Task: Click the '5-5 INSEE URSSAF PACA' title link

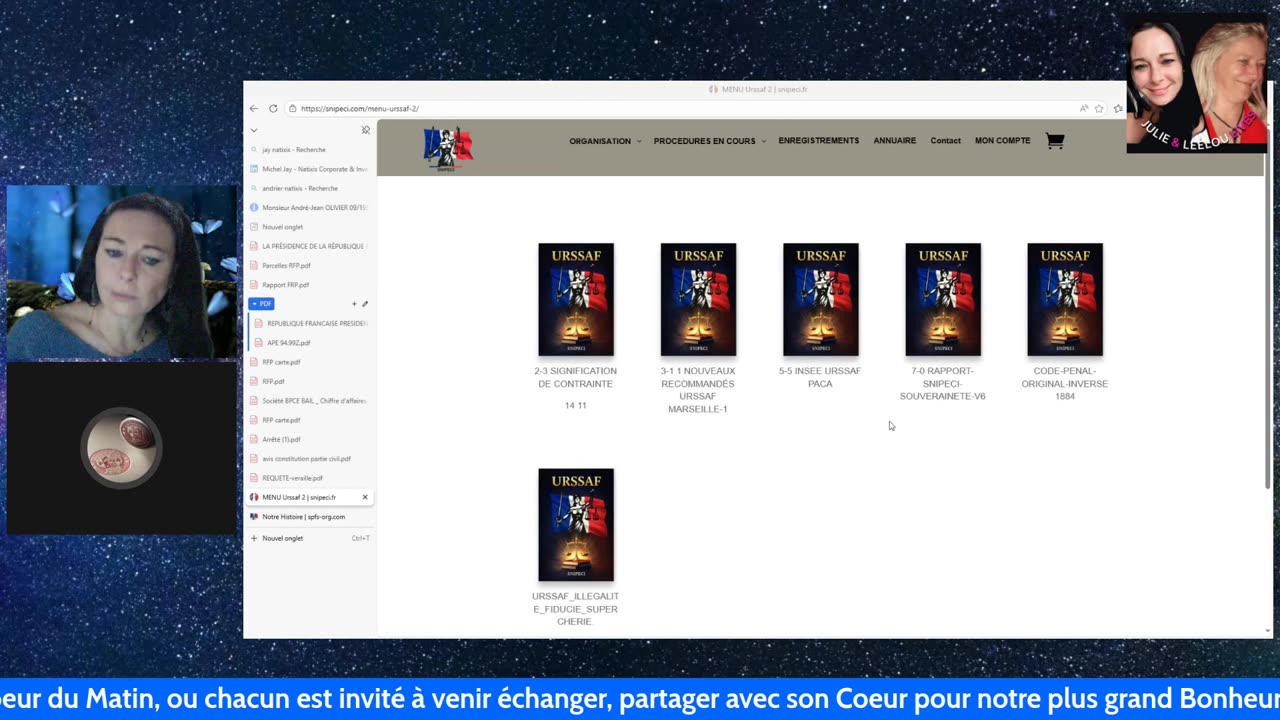Action: (820, 377)
